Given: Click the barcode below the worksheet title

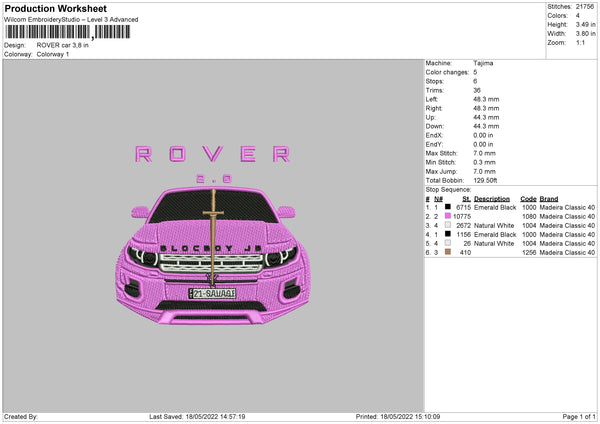Looking at the screenshot, I should pyautogui.click(x=68, y=32).
